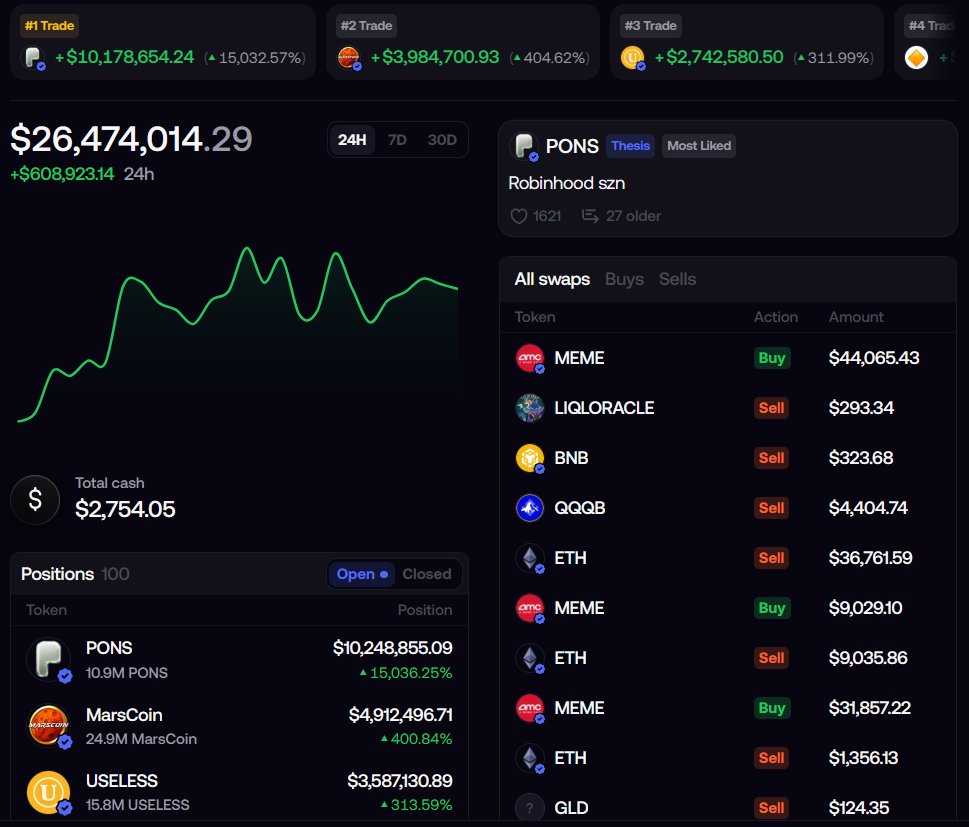Click the $293.34 LIQLORACLE amount
Viewport: 969px width, 827px height.
pos(861,408)
